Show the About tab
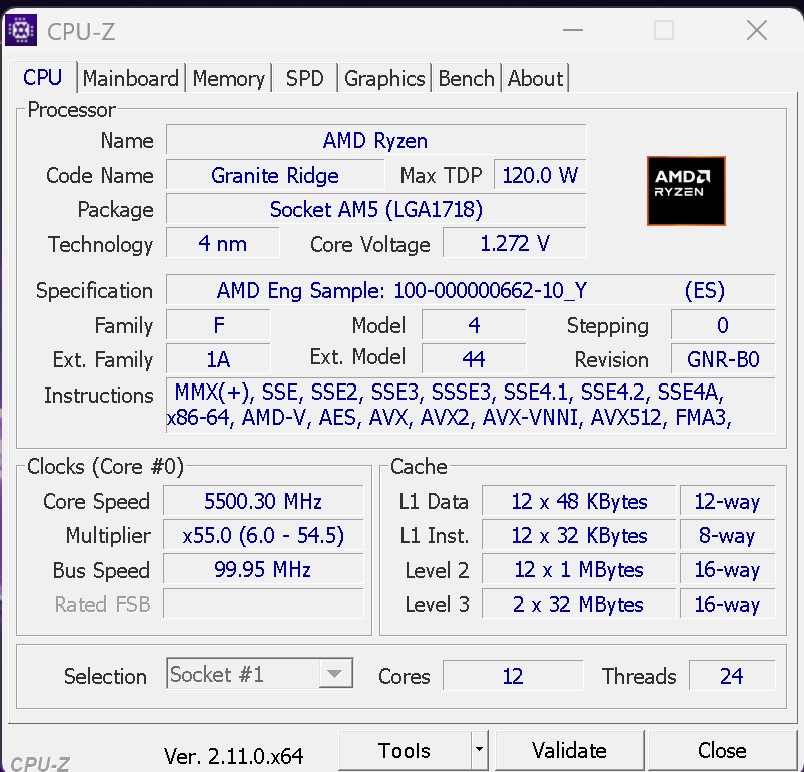The image size is (804, 772). tap(535, 78)
